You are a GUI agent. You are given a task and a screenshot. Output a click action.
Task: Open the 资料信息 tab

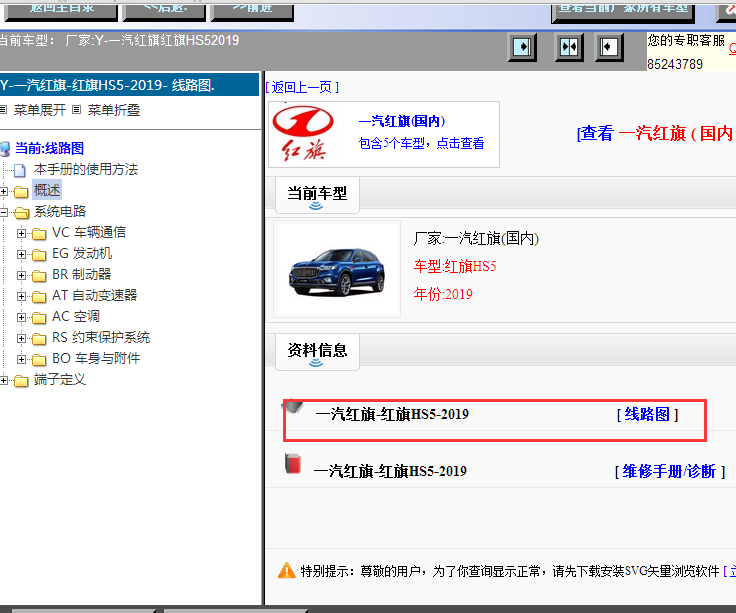tap(317, 352)
